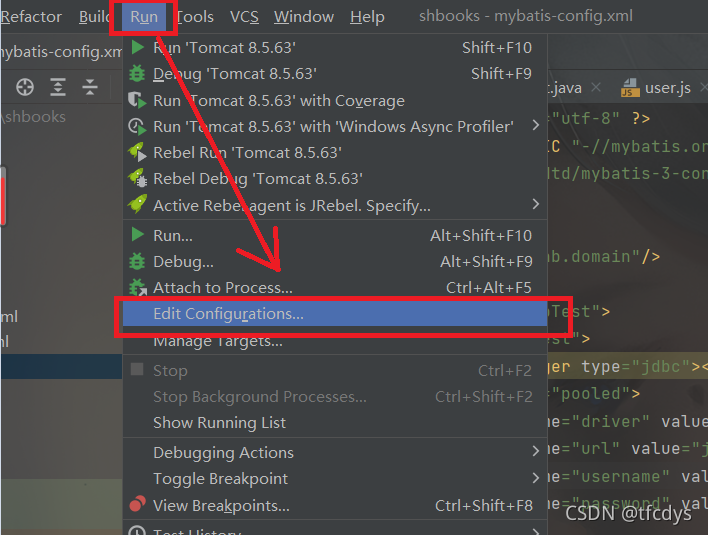Click "url" attribute value in editor

click(x=596, y=449)
